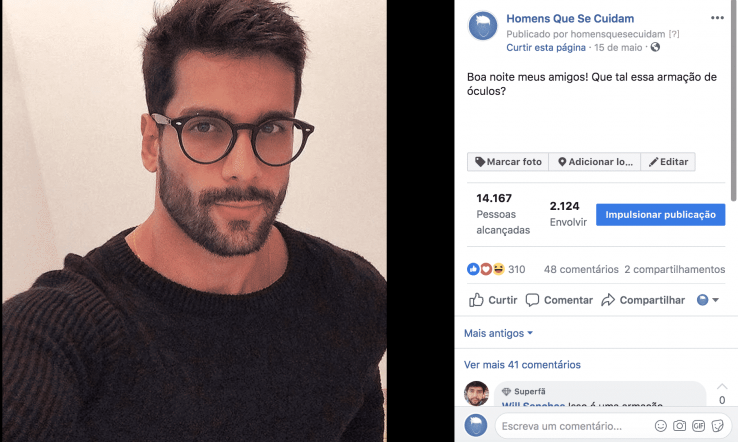Click the Marcar foto button
Screen dimensions: 738x442
pyautogui.click(x=508, y=162)
